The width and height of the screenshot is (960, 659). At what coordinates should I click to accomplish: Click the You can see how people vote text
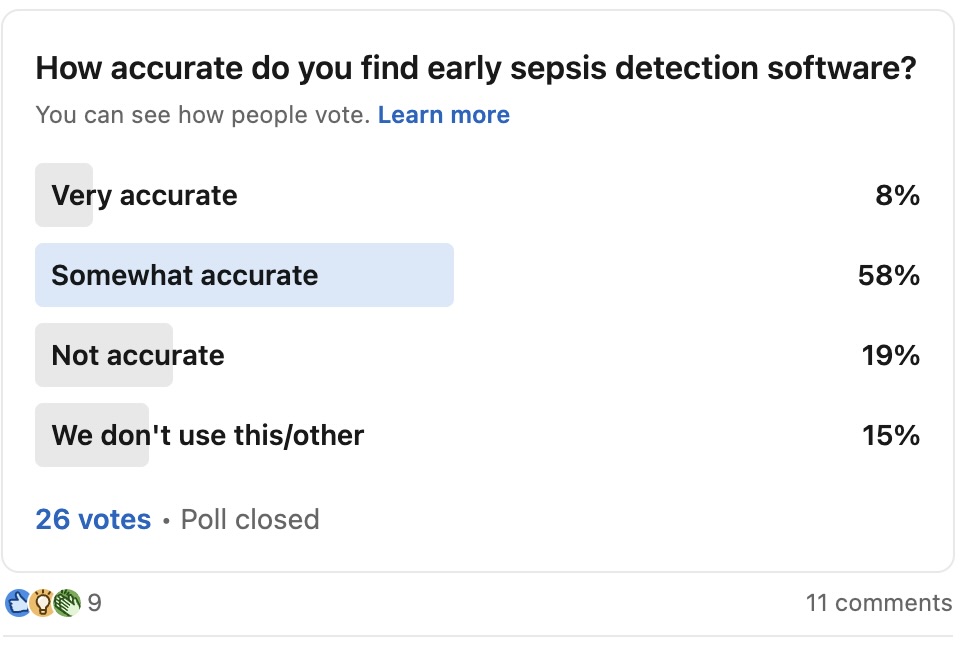point(203,115)
